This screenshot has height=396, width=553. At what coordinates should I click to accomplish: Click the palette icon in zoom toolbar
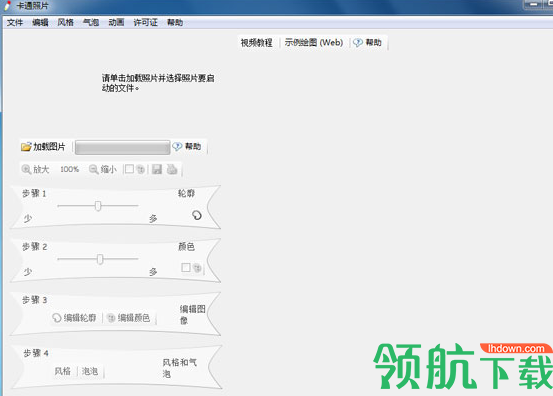click(x=141, y=169)
